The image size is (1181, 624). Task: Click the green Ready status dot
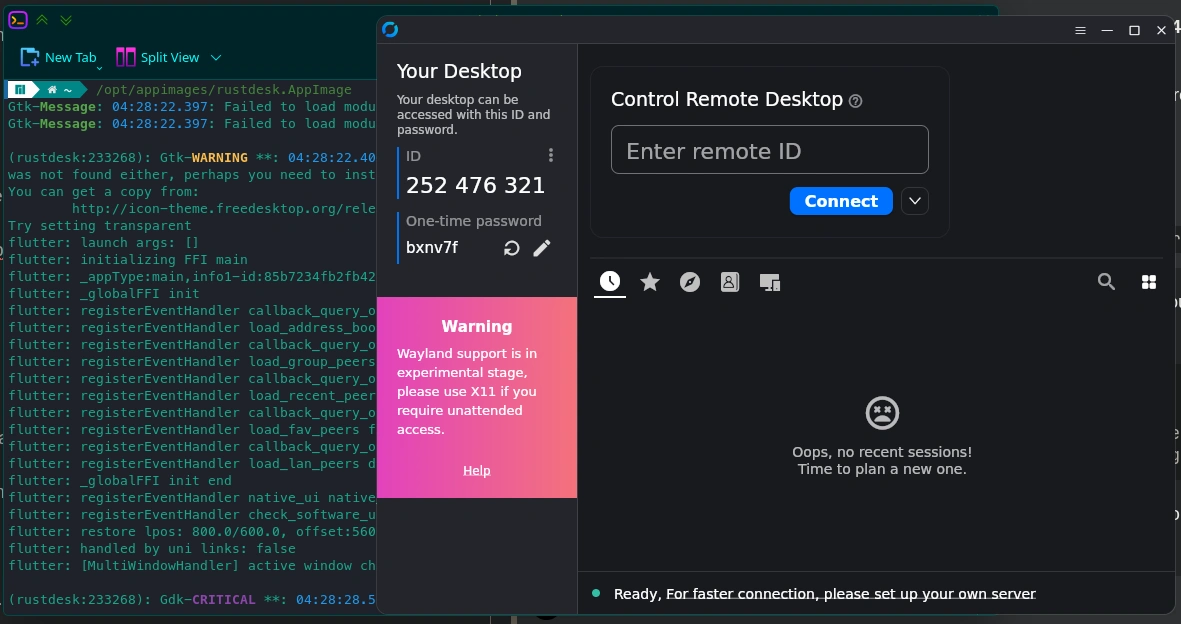pos(597,593)
